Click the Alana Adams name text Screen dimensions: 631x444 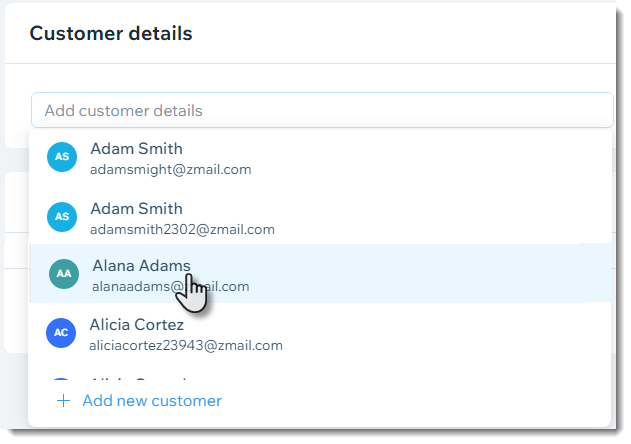click(141, 266)
